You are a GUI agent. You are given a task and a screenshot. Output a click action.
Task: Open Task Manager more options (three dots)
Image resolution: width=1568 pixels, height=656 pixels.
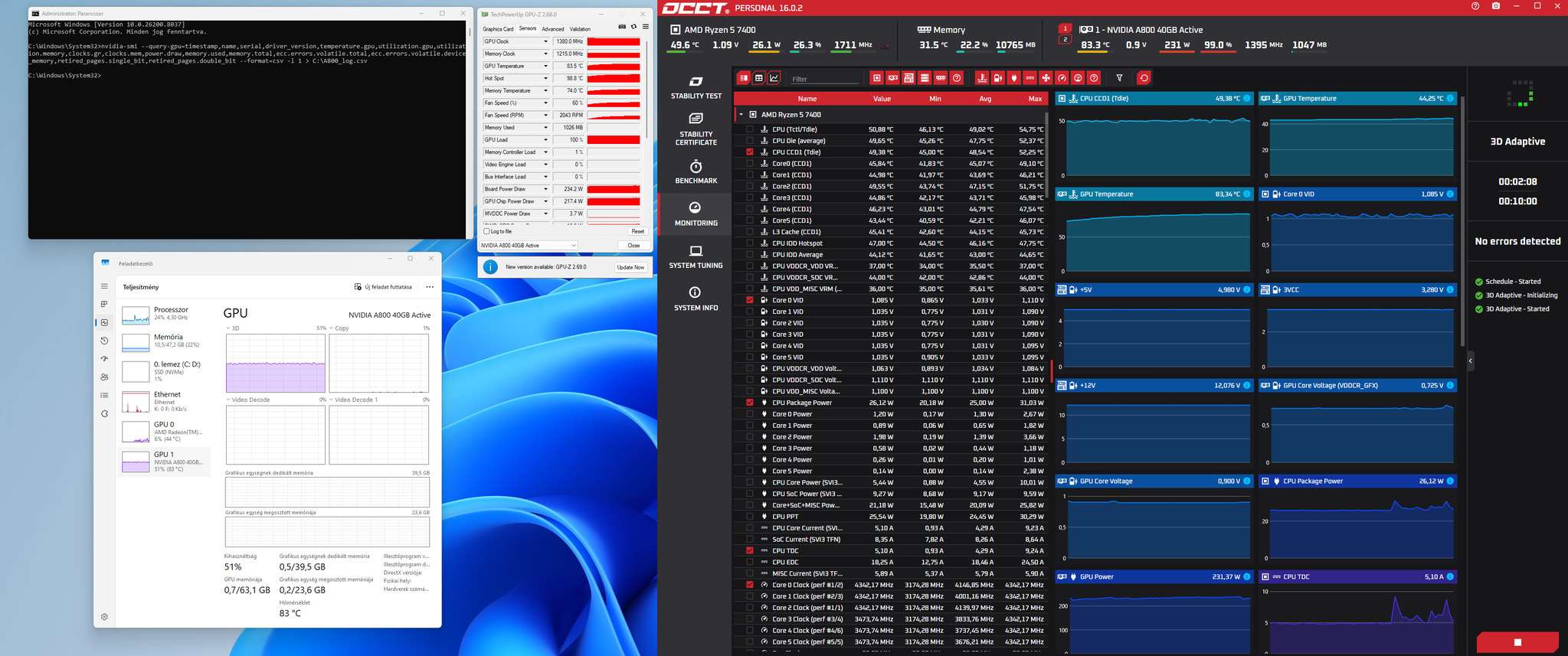[x=430, y=287]
